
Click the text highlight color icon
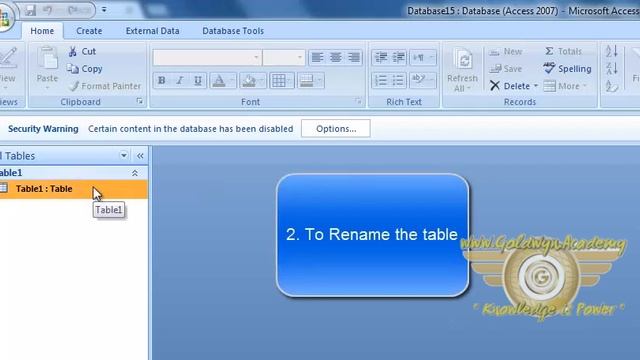coord(418,80)
